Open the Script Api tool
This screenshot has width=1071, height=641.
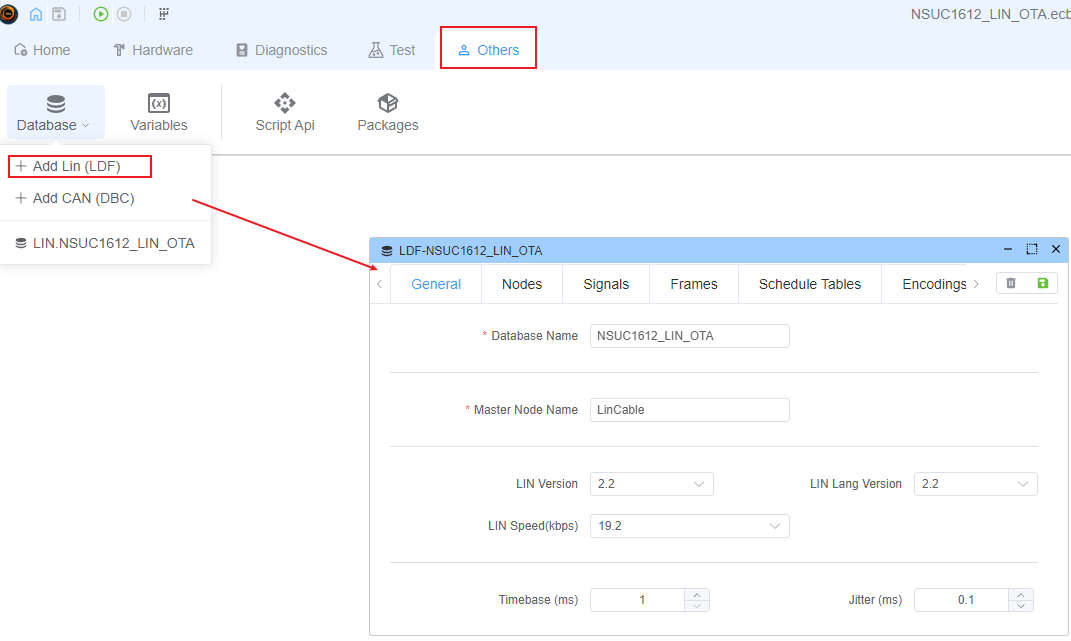pyautogui.click(x=285, y=112)
